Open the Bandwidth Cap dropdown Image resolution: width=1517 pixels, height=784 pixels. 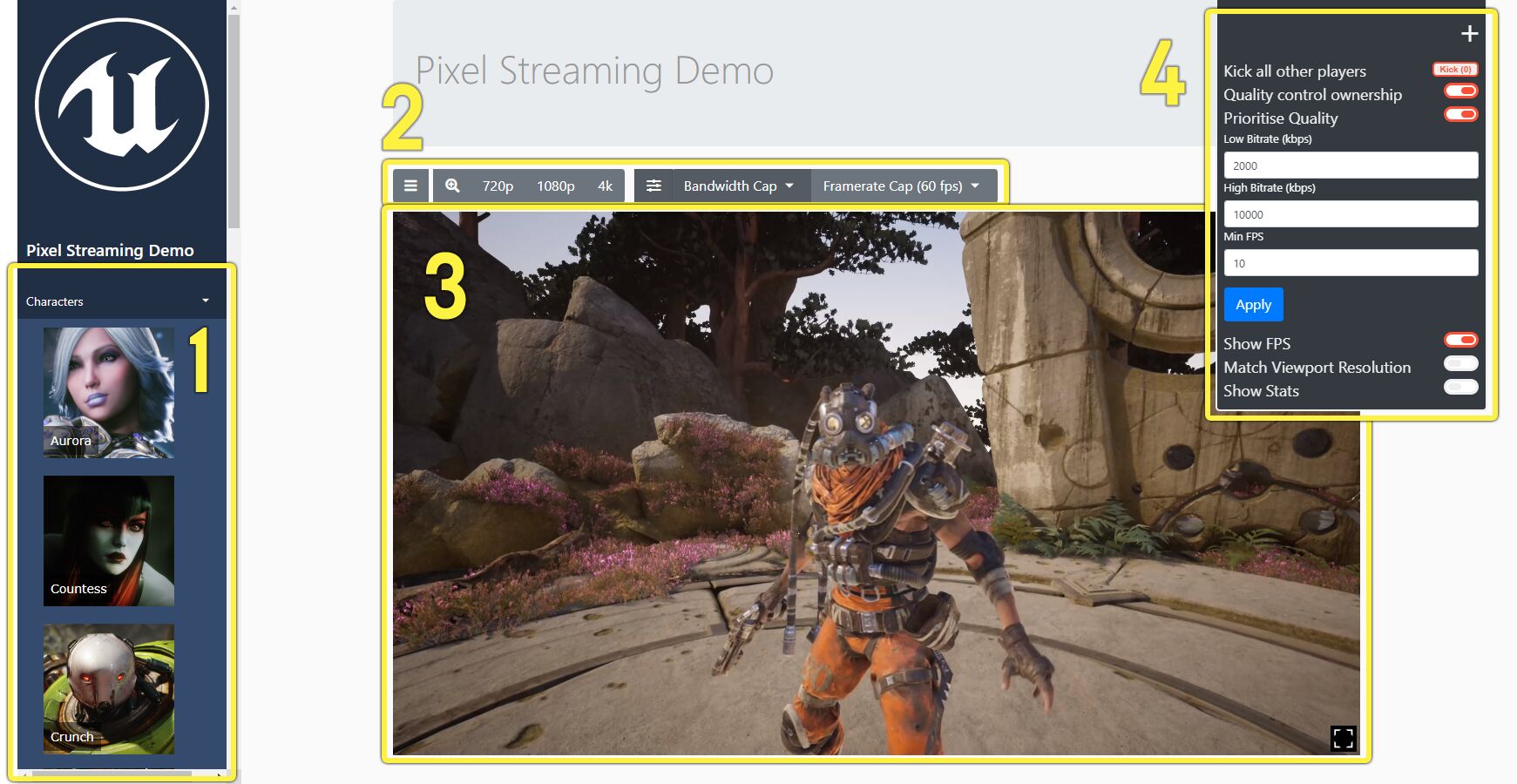coord(737,185)
